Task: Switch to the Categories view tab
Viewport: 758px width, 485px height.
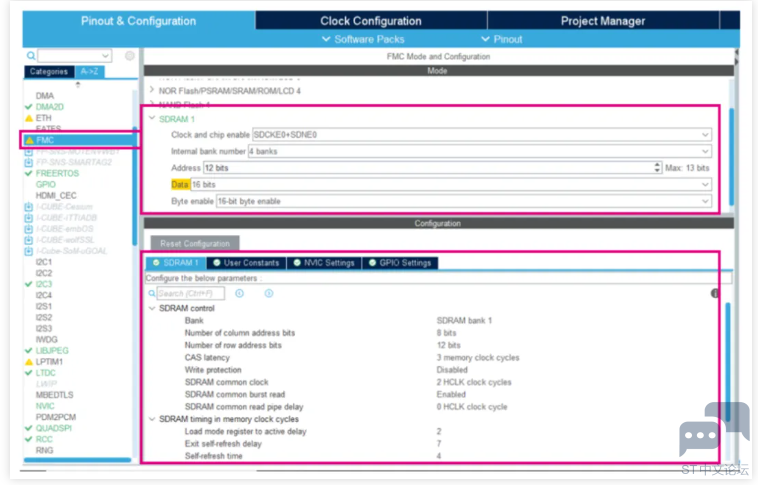Action: point(49,72)
